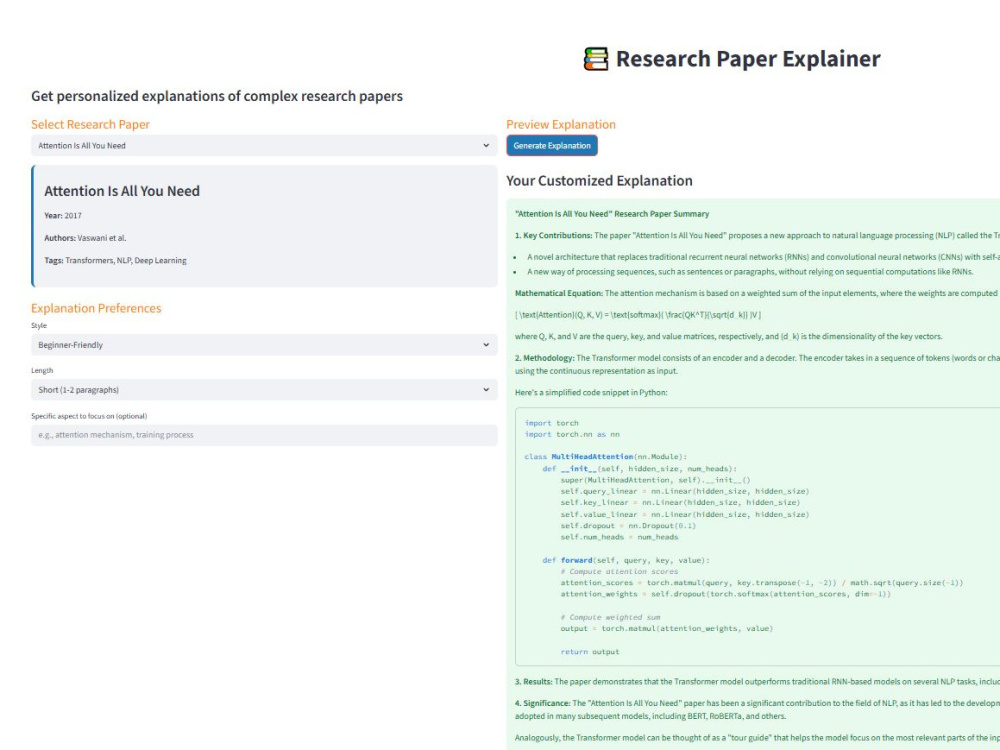Click the softmax attention formula line
The width and height of the screenshot is (1000, 750).
(638, 315)
